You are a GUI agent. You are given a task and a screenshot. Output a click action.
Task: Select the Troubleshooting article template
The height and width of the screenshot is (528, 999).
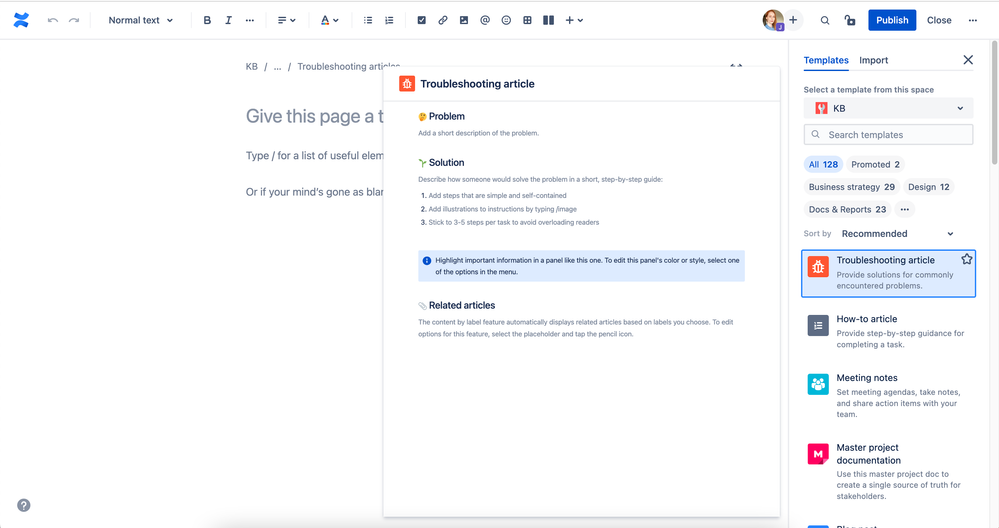pos(888,273)
